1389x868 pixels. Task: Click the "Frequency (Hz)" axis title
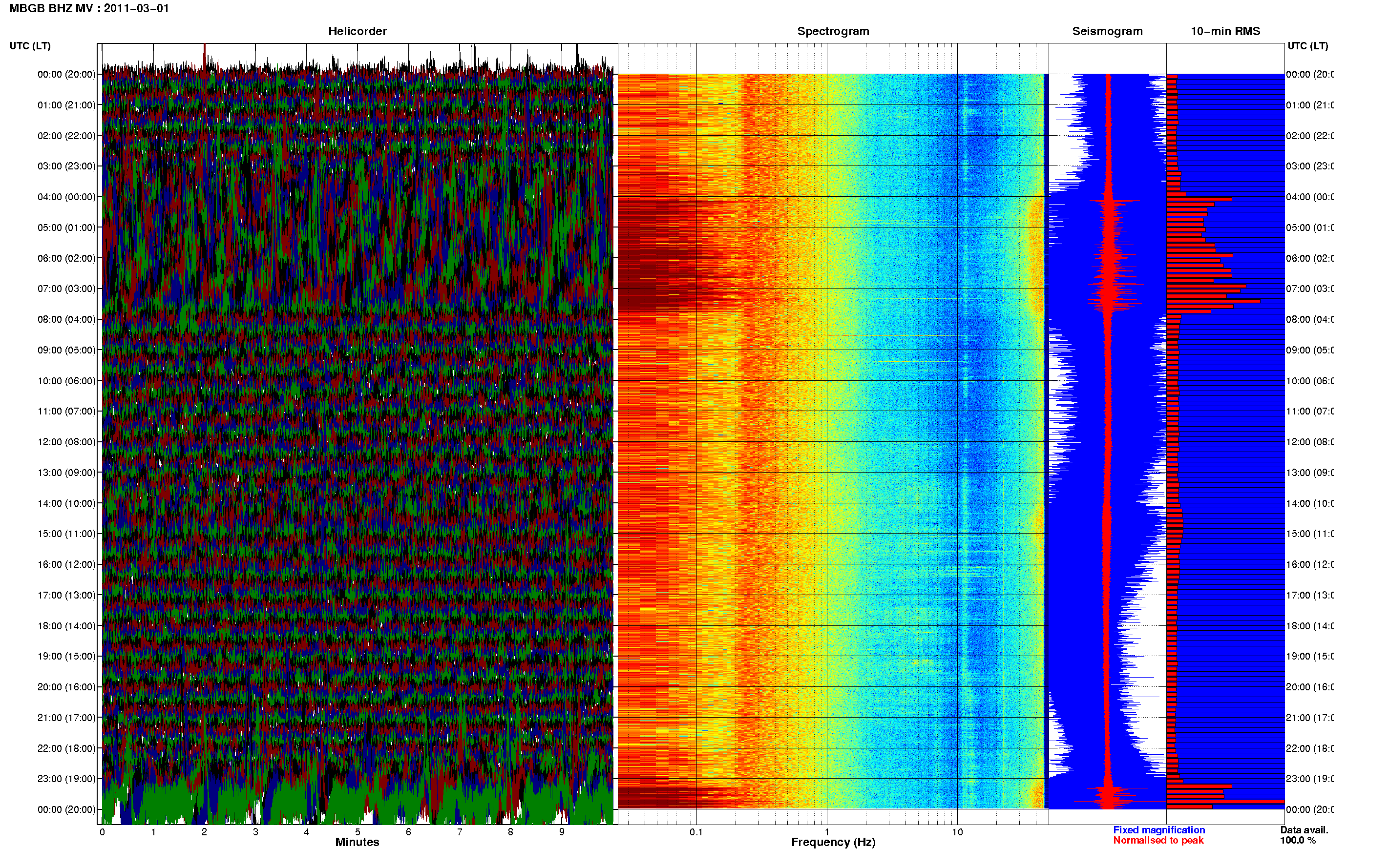833,842
